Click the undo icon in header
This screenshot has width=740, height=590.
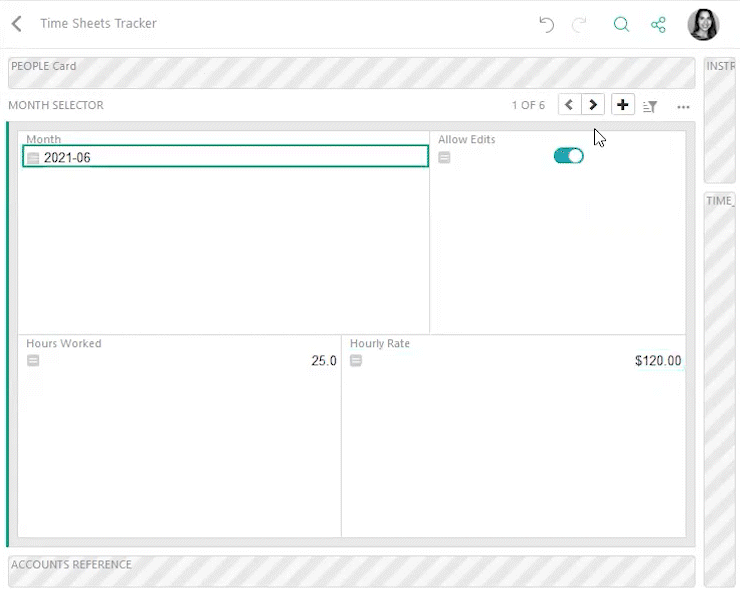pos(546,24)
